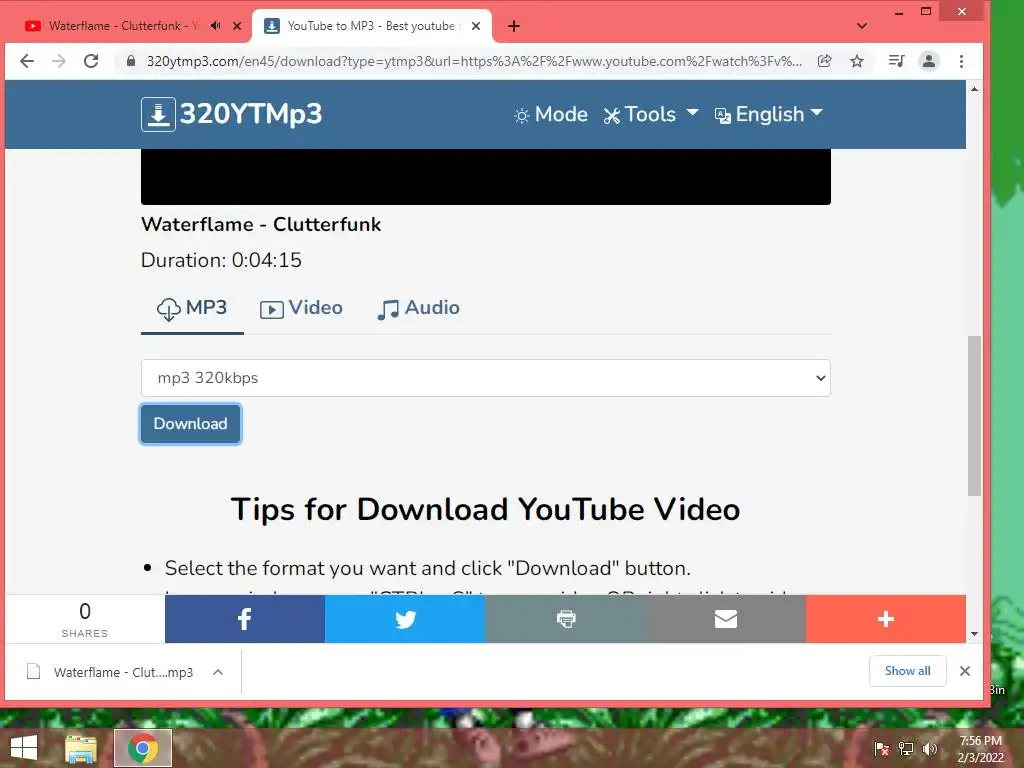Close the downloads bar
Image resolution: width=1024 pixels, height=768 pixels.
point(965,671)
